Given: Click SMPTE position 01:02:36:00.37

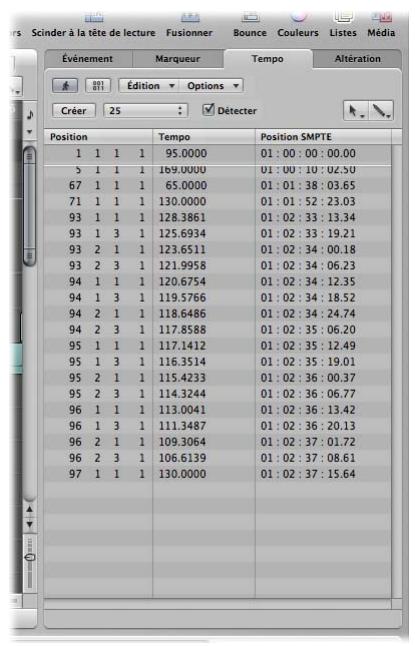Looking at the screenshot, I should tap(308, 378).
